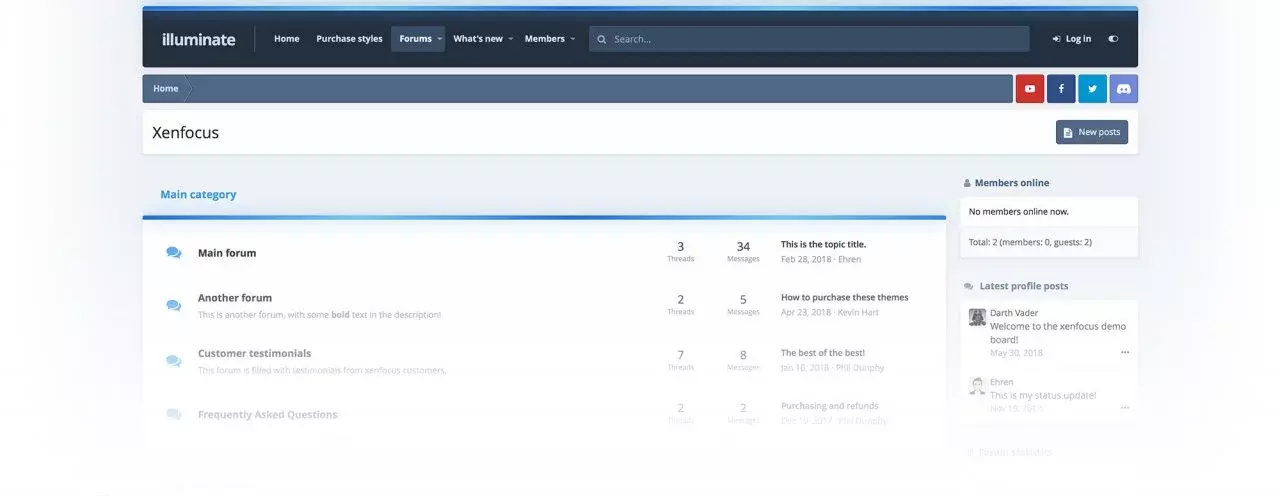Expand the Forums dropdown arrow
1280x496 pixels.
click(x=439, y=39)
